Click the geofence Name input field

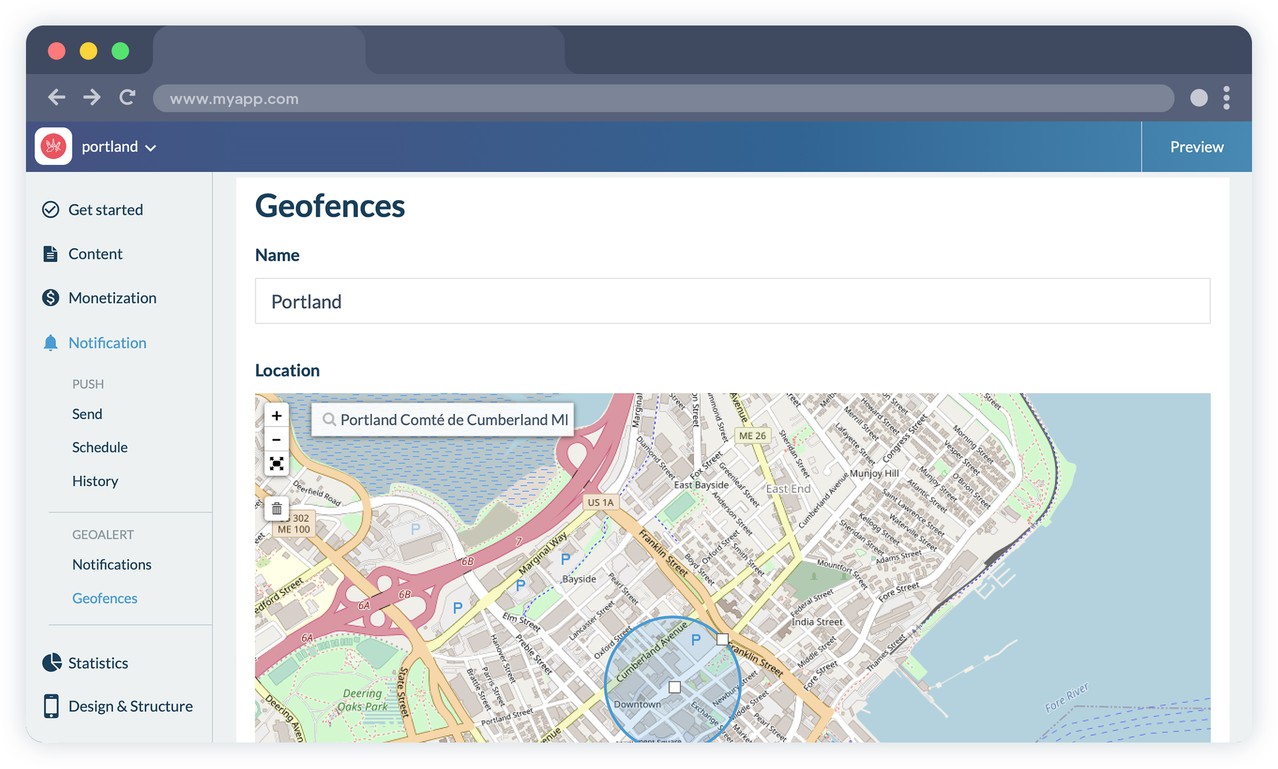[x=732, y=301]
